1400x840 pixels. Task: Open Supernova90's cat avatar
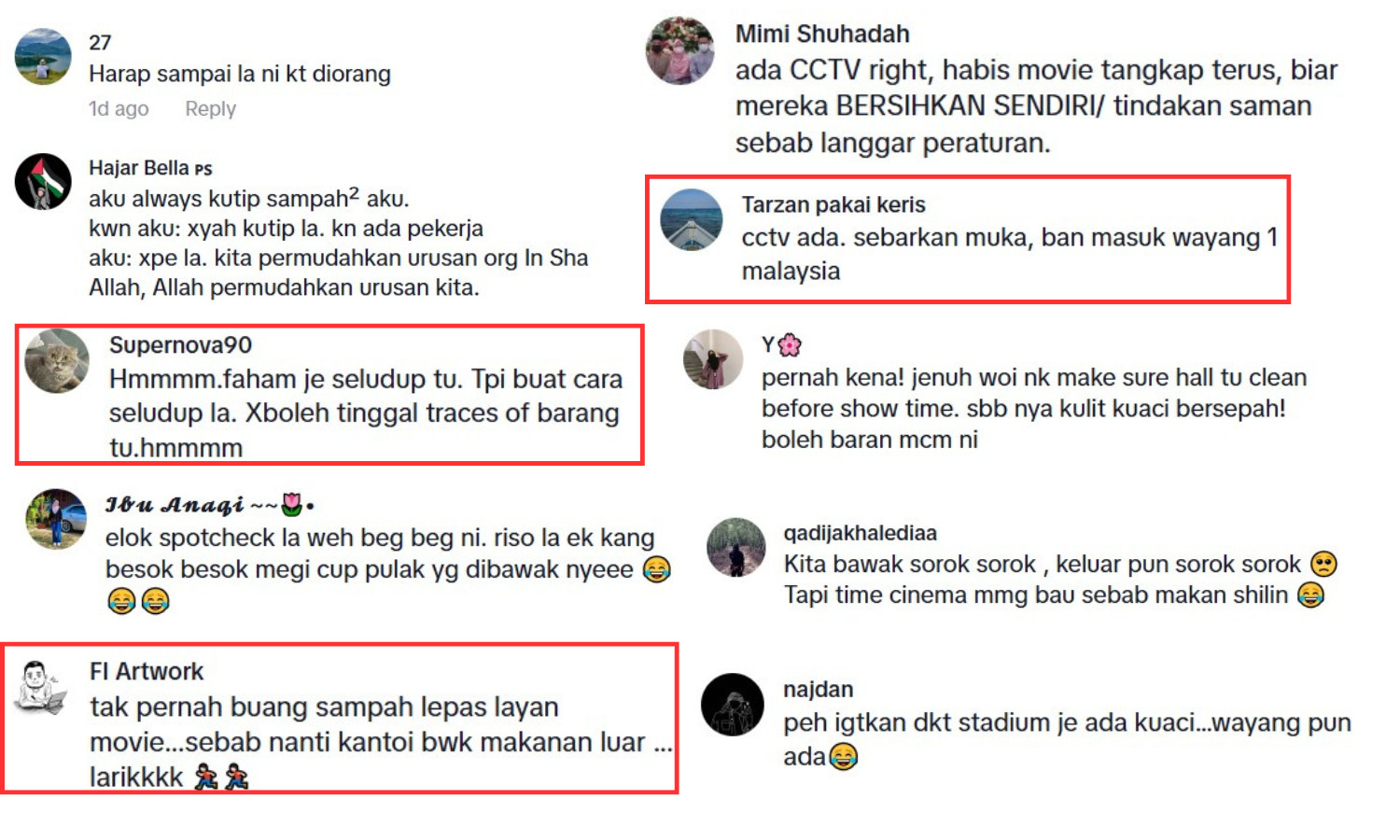[x=57, y=360]
